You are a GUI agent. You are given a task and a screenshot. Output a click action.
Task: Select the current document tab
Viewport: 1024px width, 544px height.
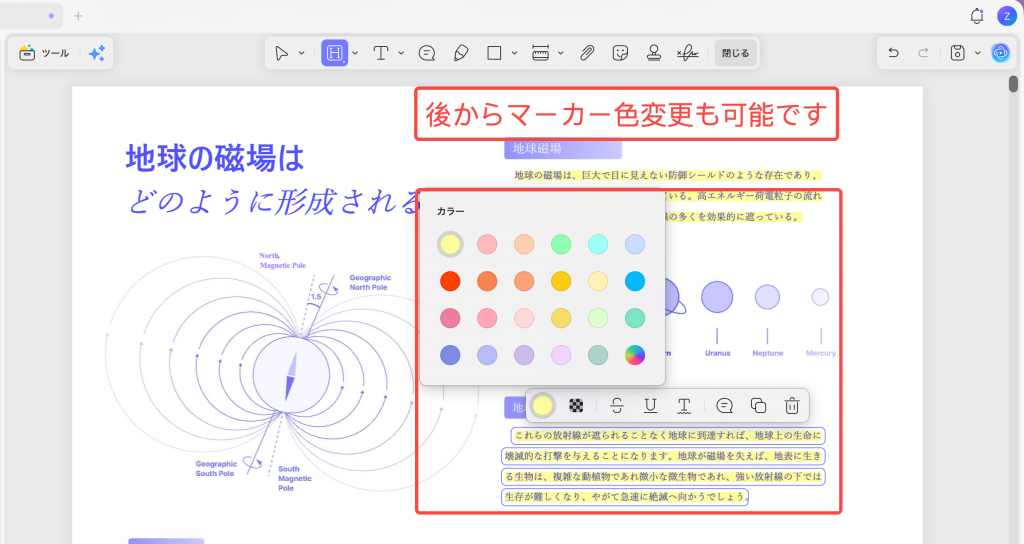31,16
